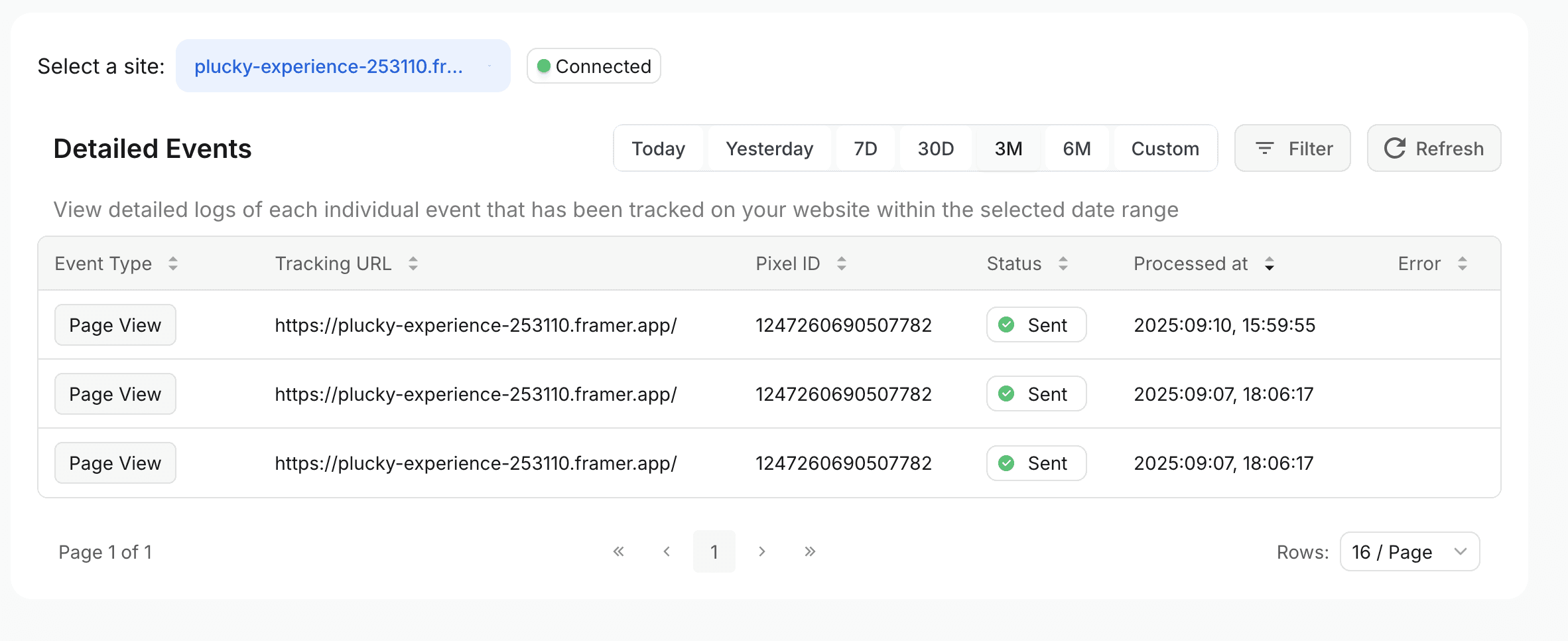1568x641 pixels.
Task: Open the Filter options
Action: tap(1292, 149)
